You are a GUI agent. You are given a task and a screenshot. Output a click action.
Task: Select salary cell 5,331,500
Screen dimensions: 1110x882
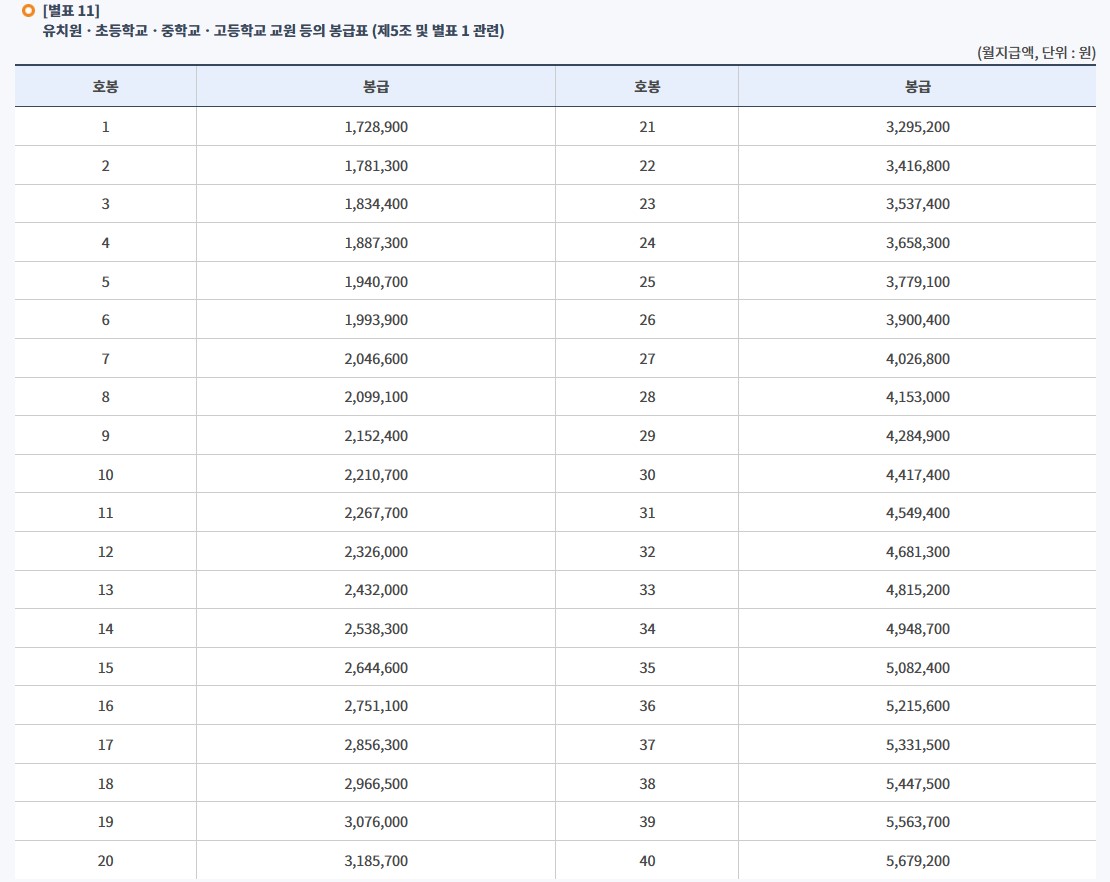tap(917, 745)
